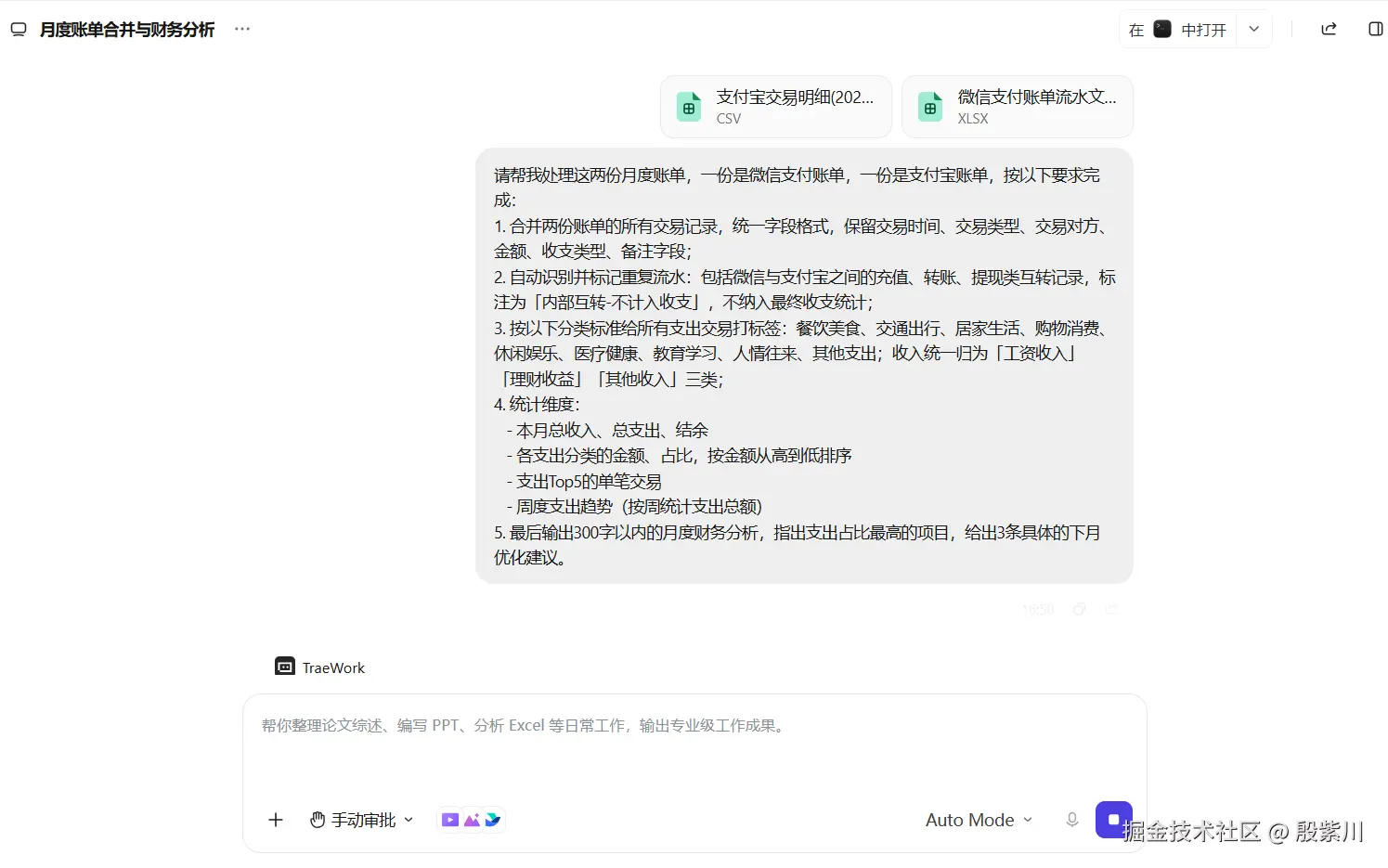Screen dimensions: 1388x868
Task: Click the title 月度账单合并与财务分析
Action: click(x=127, y=30)
